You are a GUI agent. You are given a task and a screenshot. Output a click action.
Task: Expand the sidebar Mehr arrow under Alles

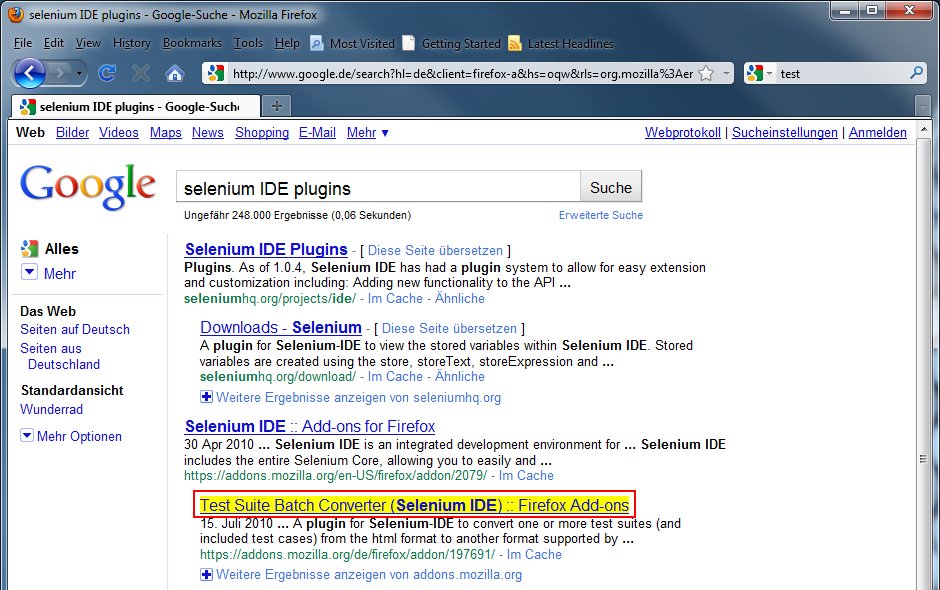pos(29,272)
